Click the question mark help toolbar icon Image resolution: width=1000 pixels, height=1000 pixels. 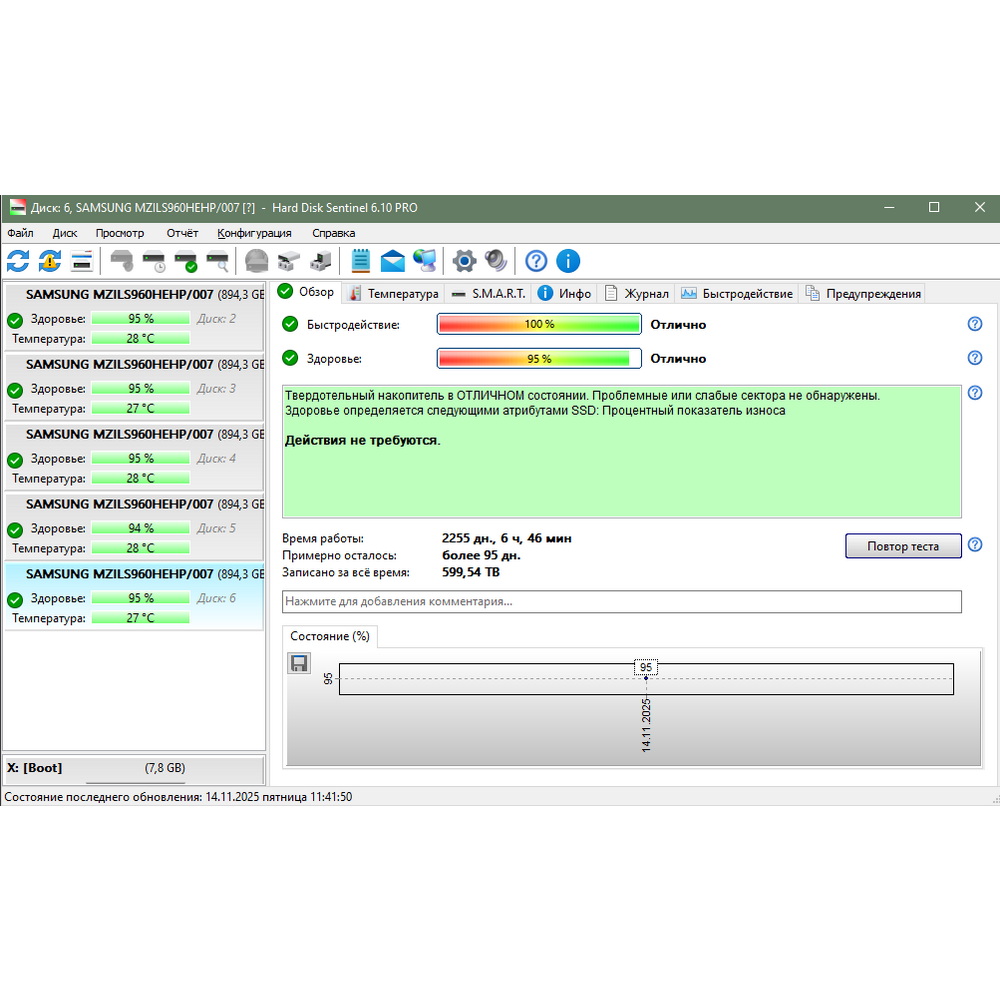537,262
